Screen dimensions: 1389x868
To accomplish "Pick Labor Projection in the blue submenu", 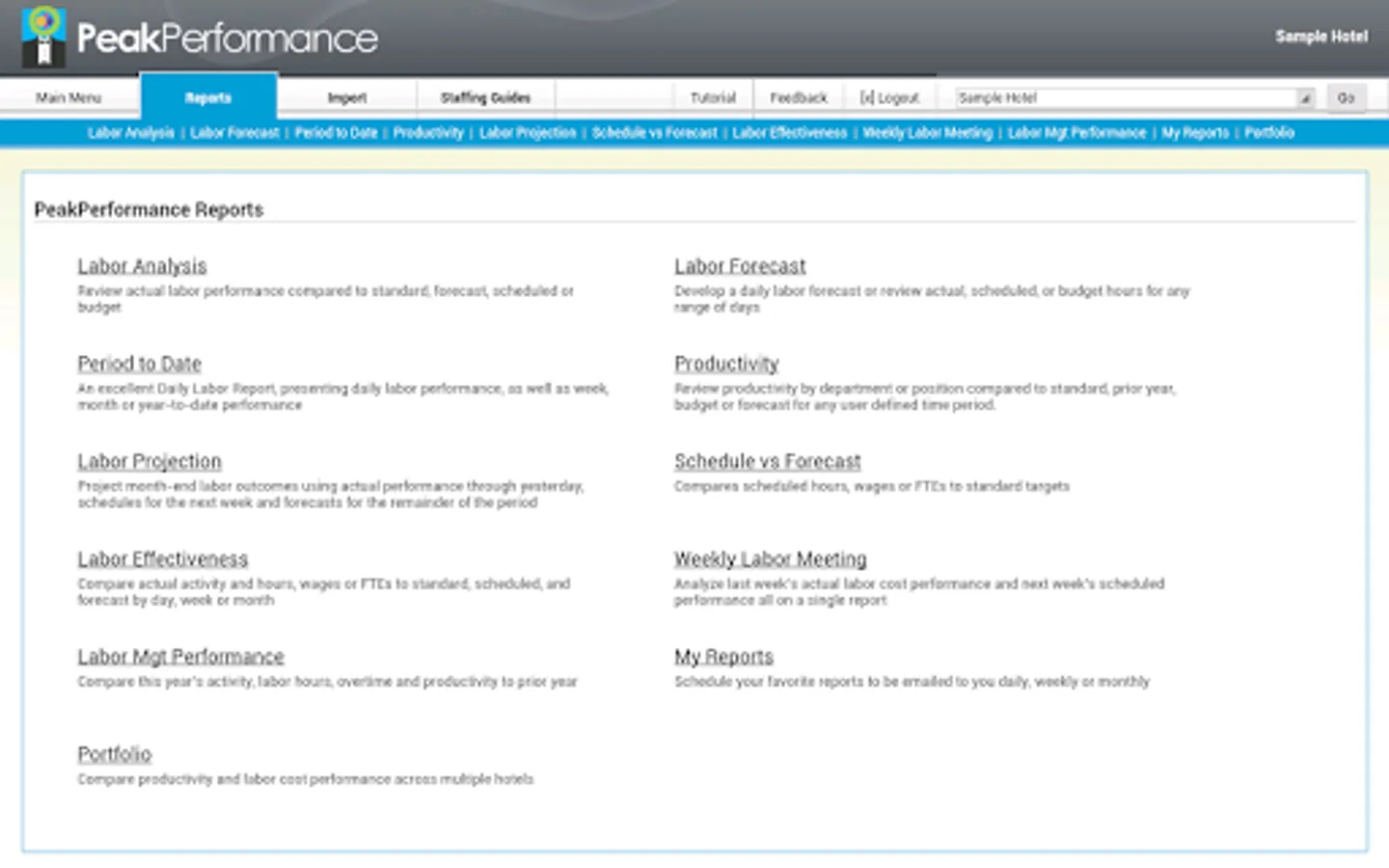I will click(528, 133).
